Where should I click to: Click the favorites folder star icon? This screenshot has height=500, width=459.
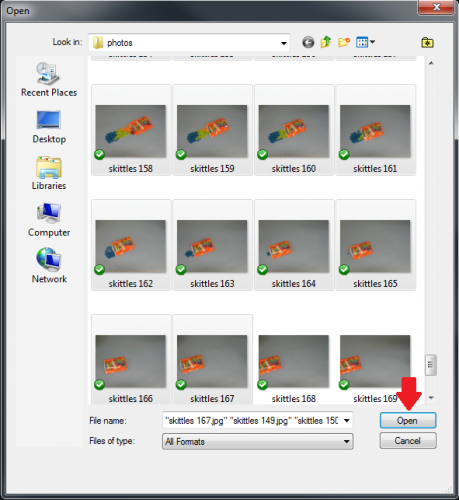coord(427,43)
